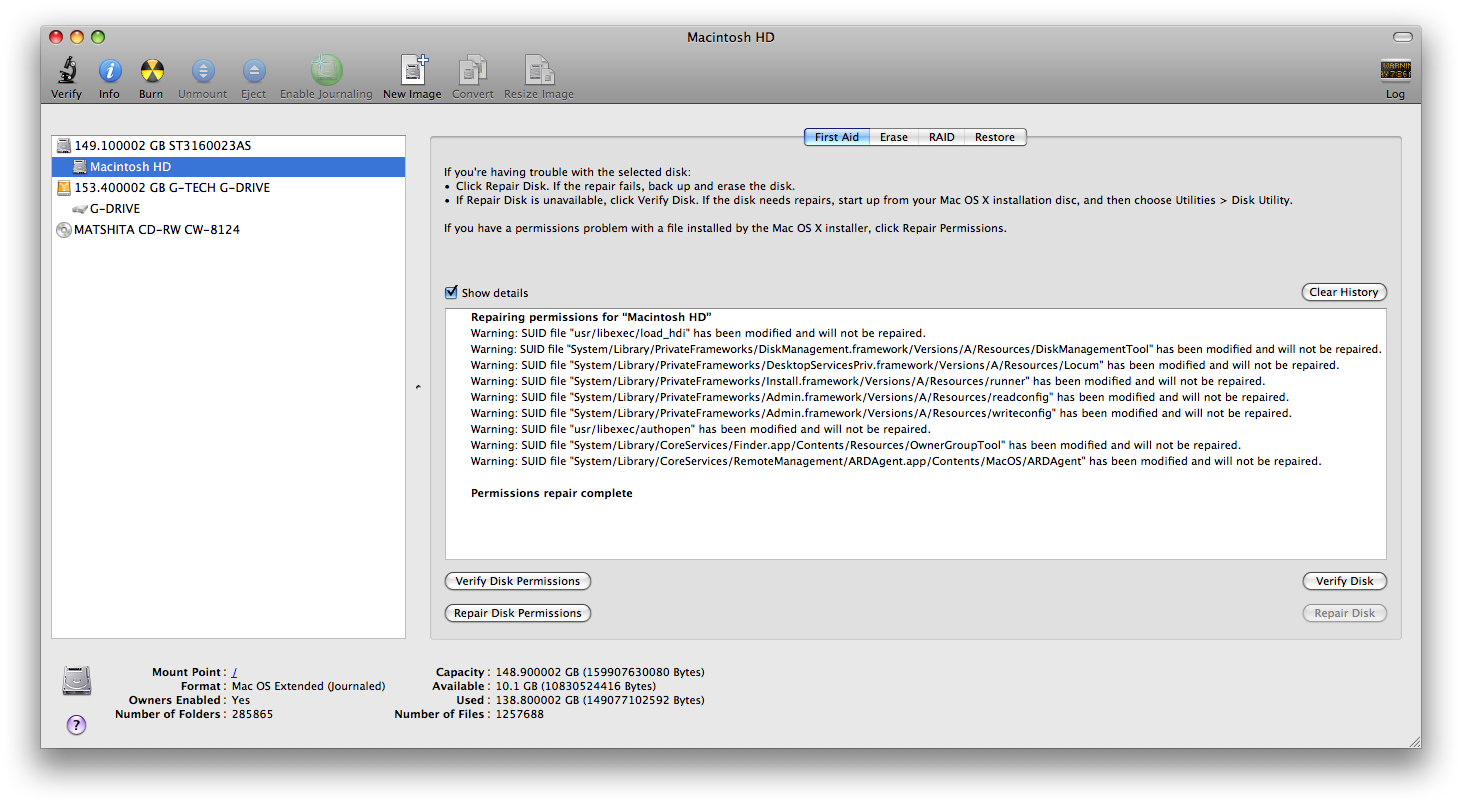
Task: Open the RAID tab
Action: click(942, 137)
